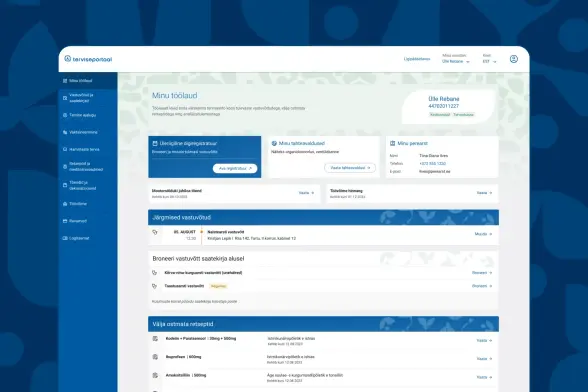
Task: Click the ID code 44702011227
Action: click(444, 106)
